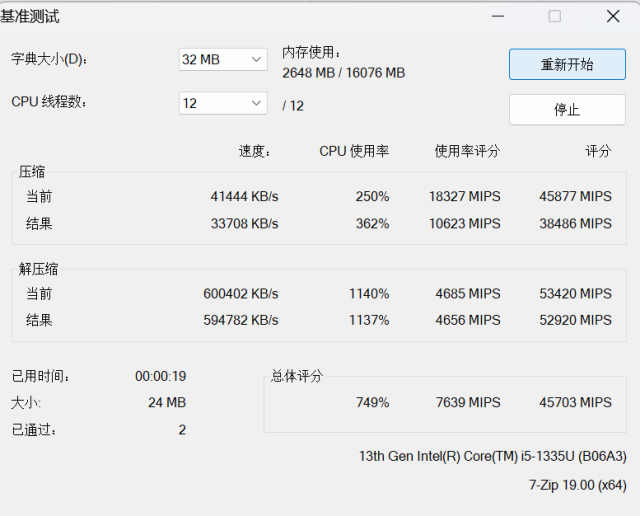Click the overall rating 45703 MIPS
This screenshot has height=516, width=640.
575,402
